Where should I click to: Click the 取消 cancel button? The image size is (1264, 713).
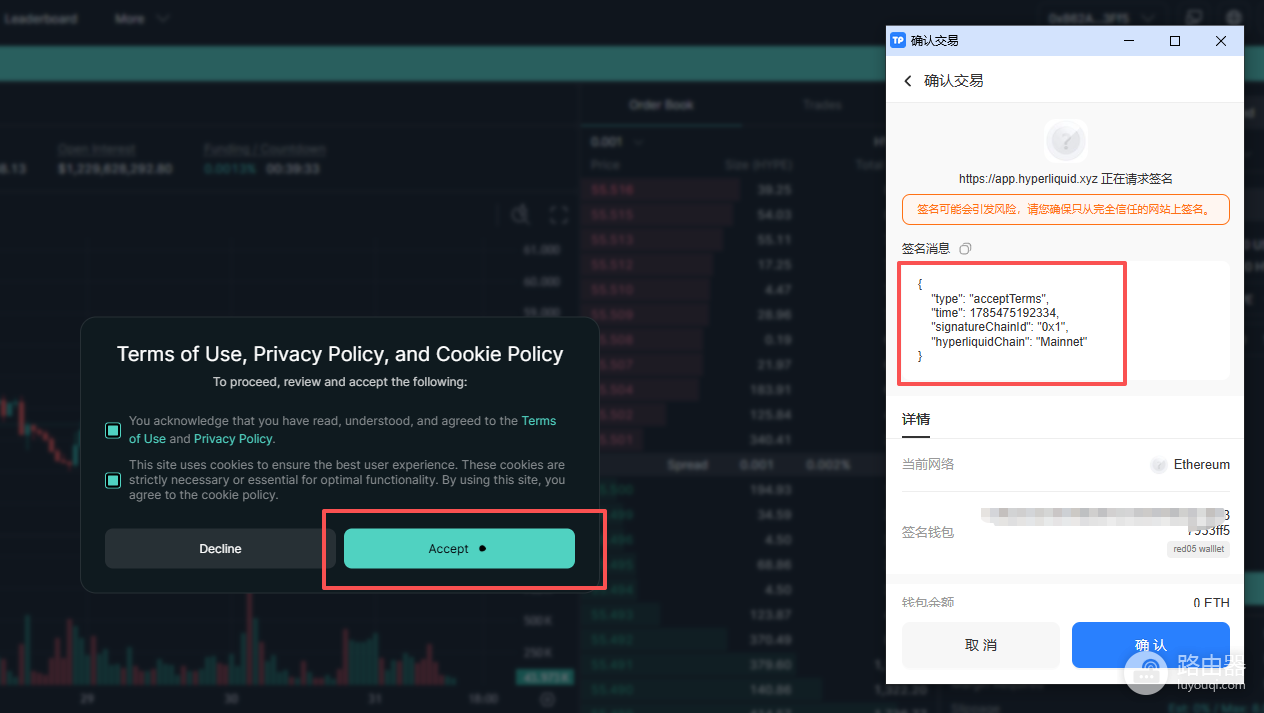981,645
